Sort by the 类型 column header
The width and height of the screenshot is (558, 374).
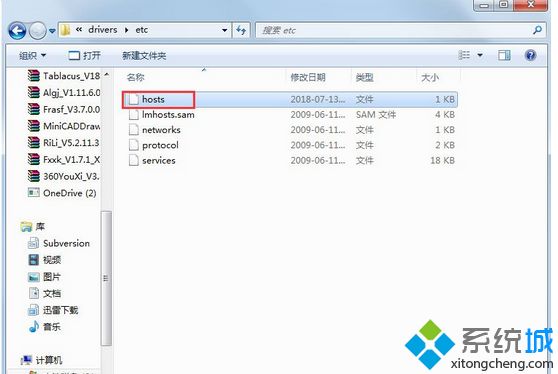tap(364, 77)
